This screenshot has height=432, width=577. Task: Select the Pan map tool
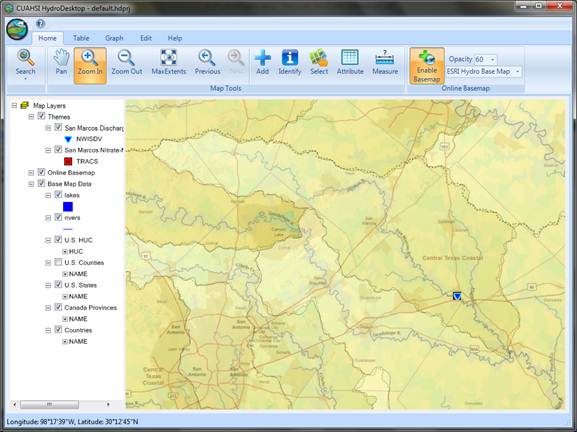pyautogui.click(x=61, y=63)
